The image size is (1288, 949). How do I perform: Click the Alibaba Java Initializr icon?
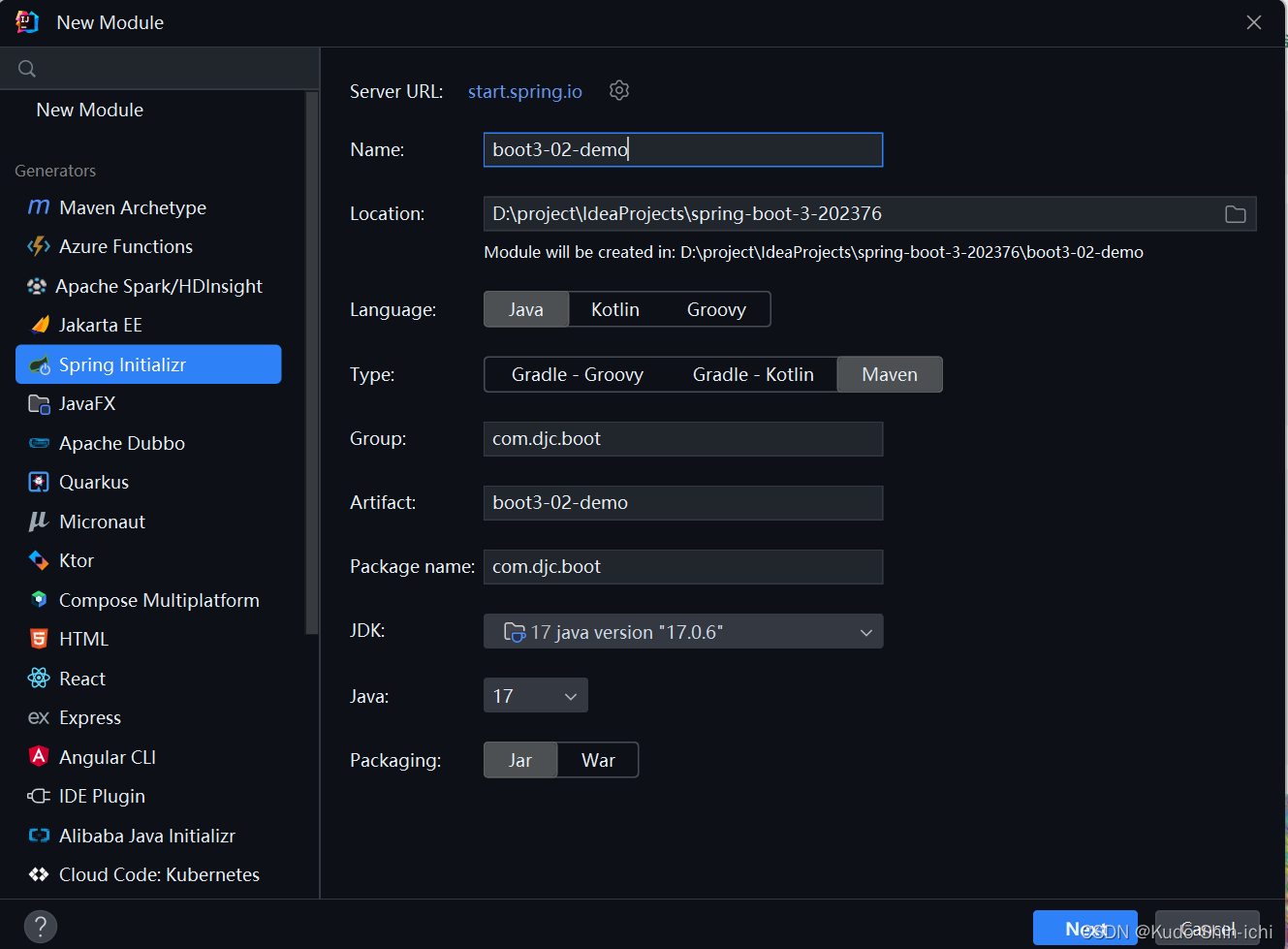39,836
